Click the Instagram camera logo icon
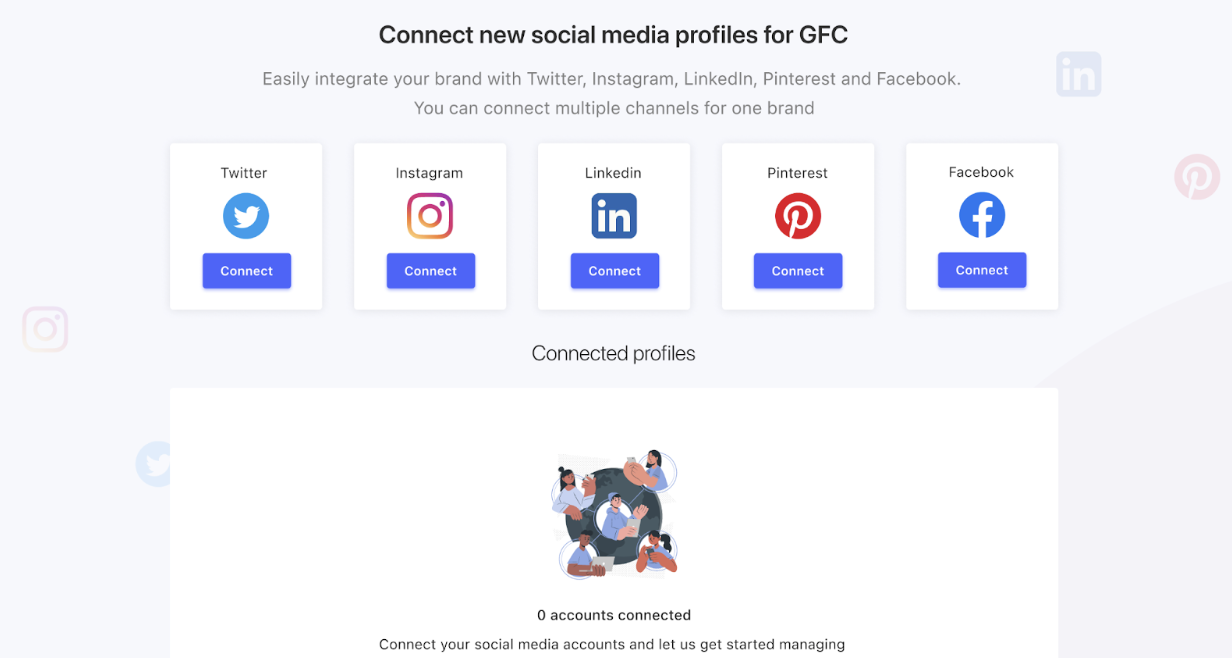The height and width of the screenshot is (658, 1232). point(430,216)
